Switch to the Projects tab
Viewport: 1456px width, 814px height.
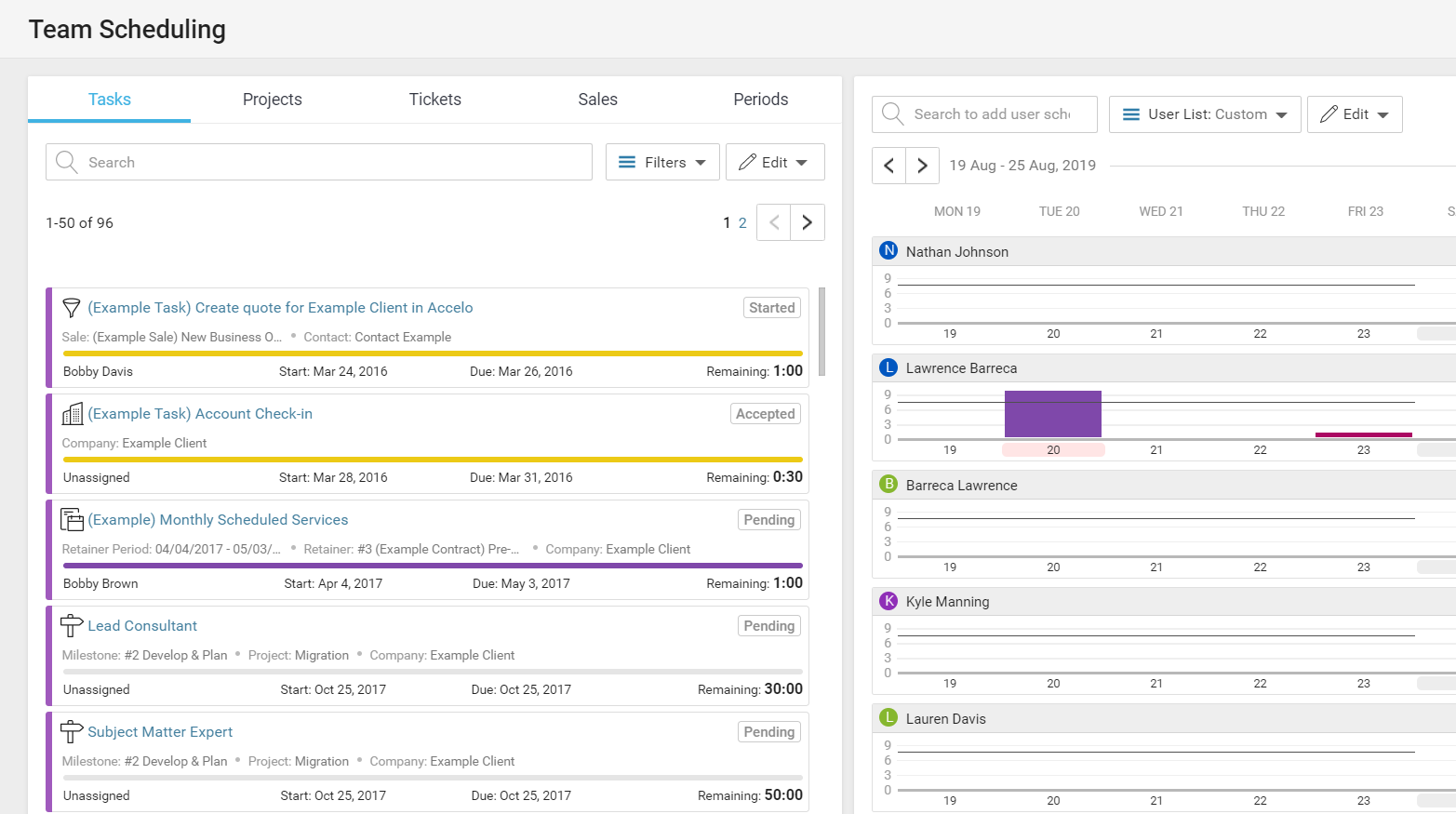[272, 100]
